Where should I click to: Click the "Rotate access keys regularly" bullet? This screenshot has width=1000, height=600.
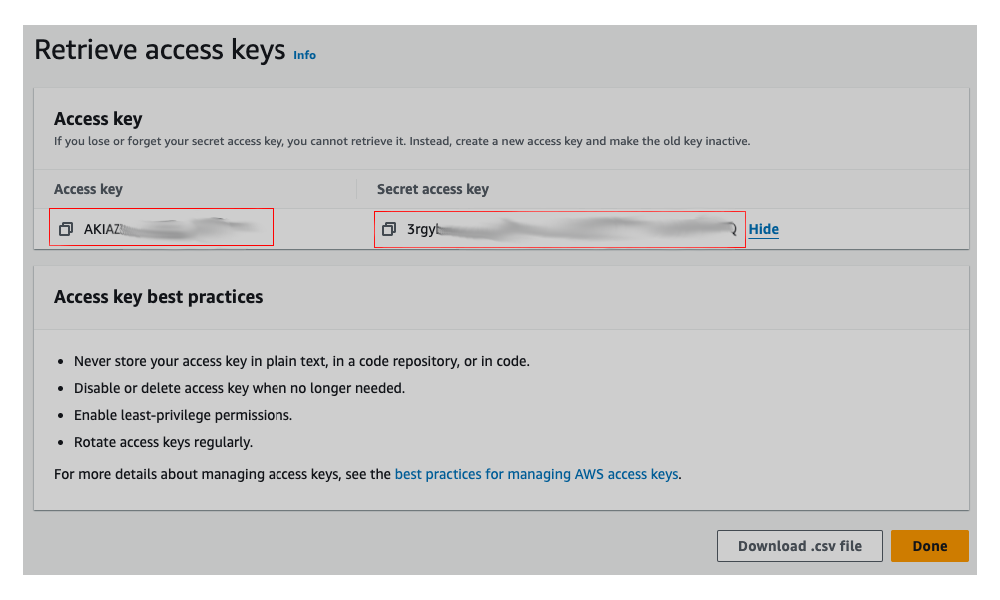click(x=163, y=442)
